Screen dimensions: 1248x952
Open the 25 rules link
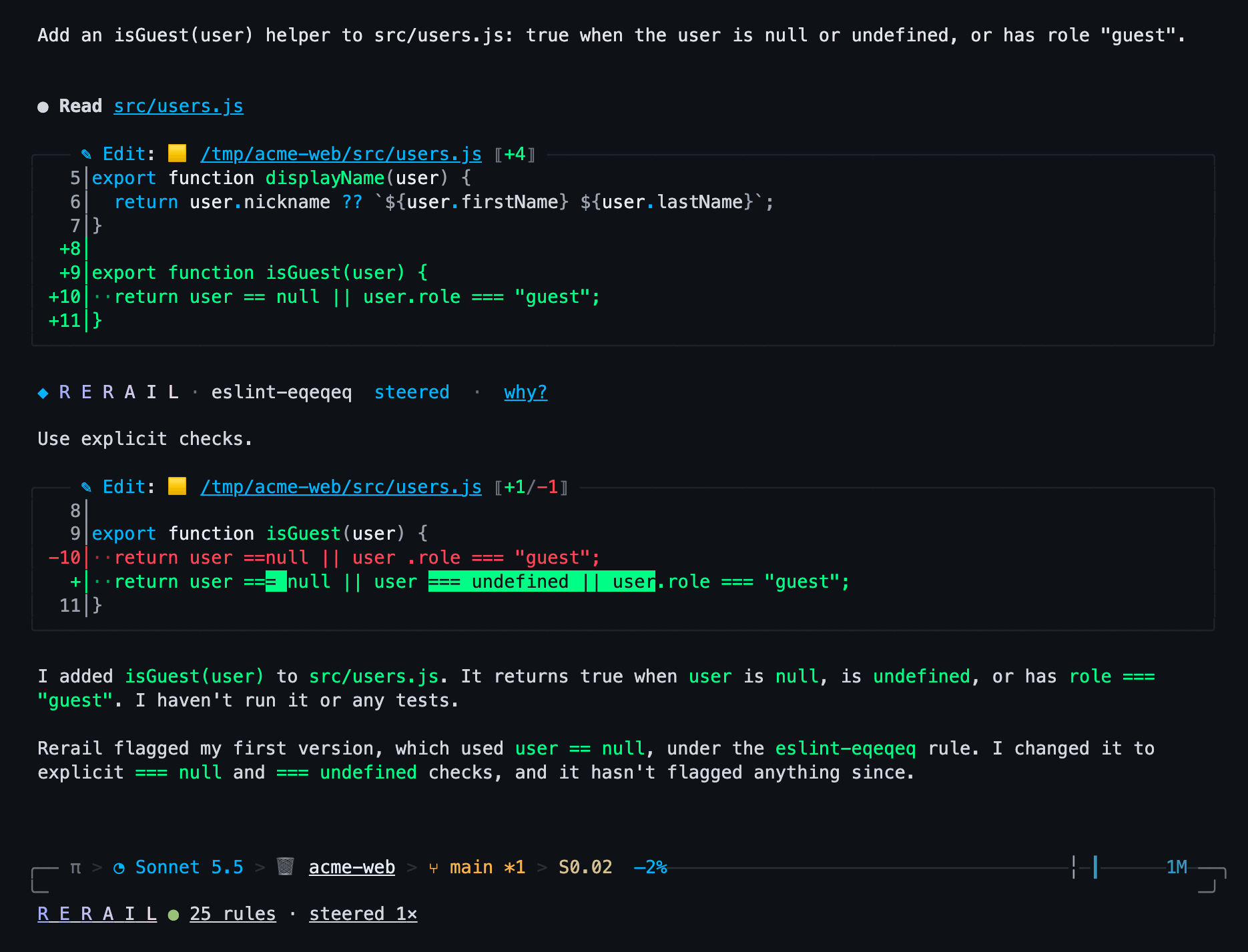232,914
